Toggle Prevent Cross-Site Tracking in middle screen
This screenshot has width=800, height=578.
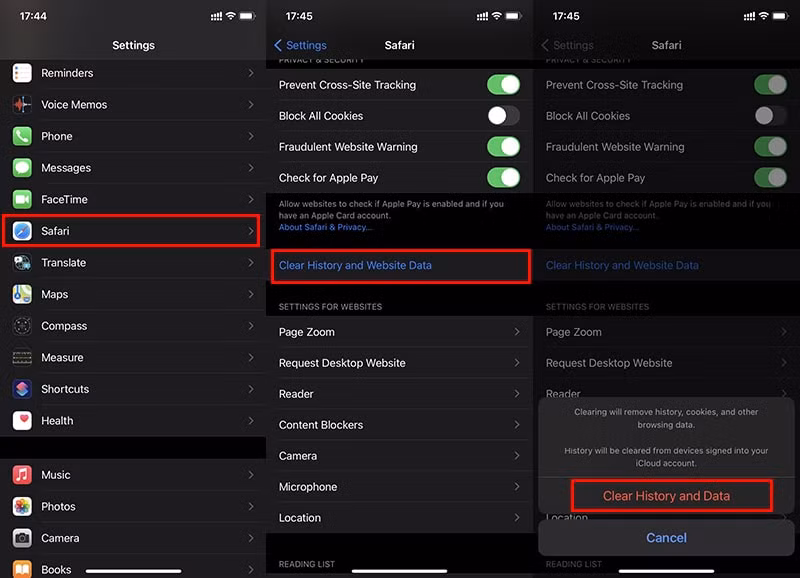[x=503, y=85]
